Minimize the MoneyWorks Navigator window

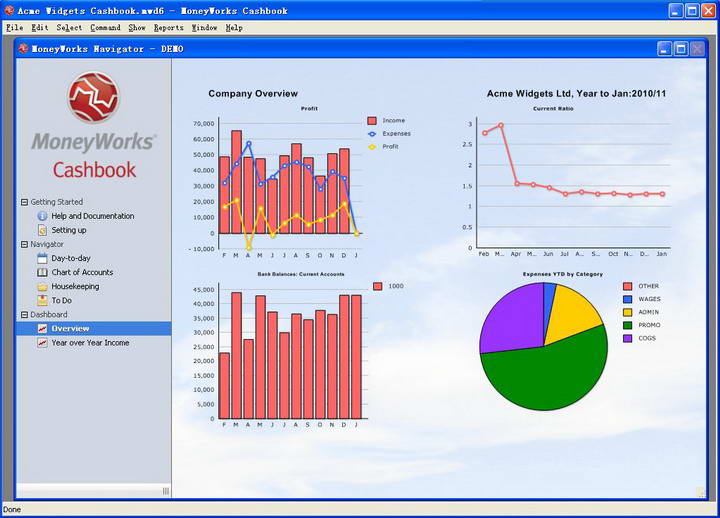tap(664, 49)
